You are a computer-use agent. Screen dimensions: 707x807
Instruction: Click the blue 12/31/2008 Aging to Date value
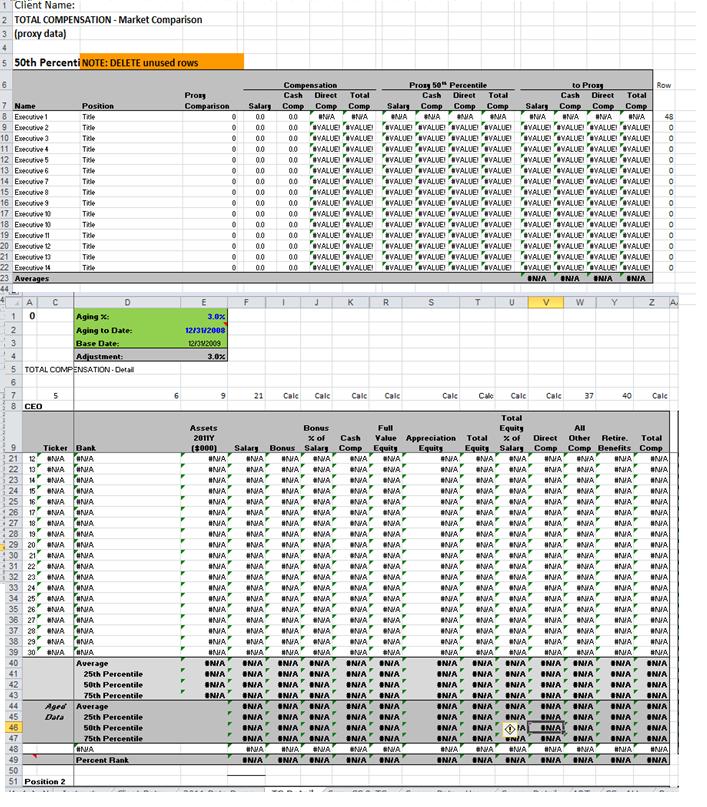tap(205, 330)
